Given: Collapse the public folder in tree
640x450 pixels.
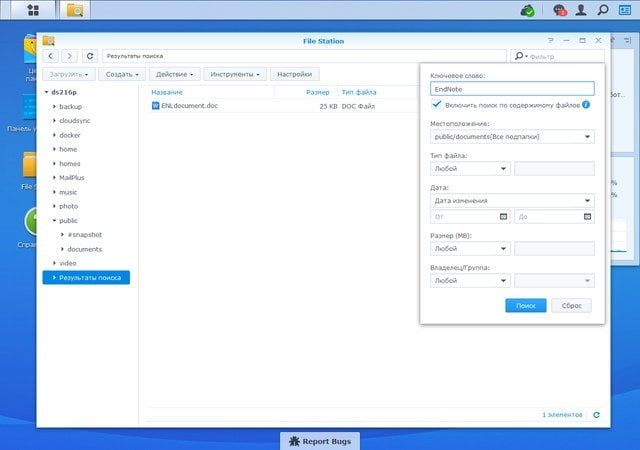Looking at the screenshot, I should click(54, 221).
